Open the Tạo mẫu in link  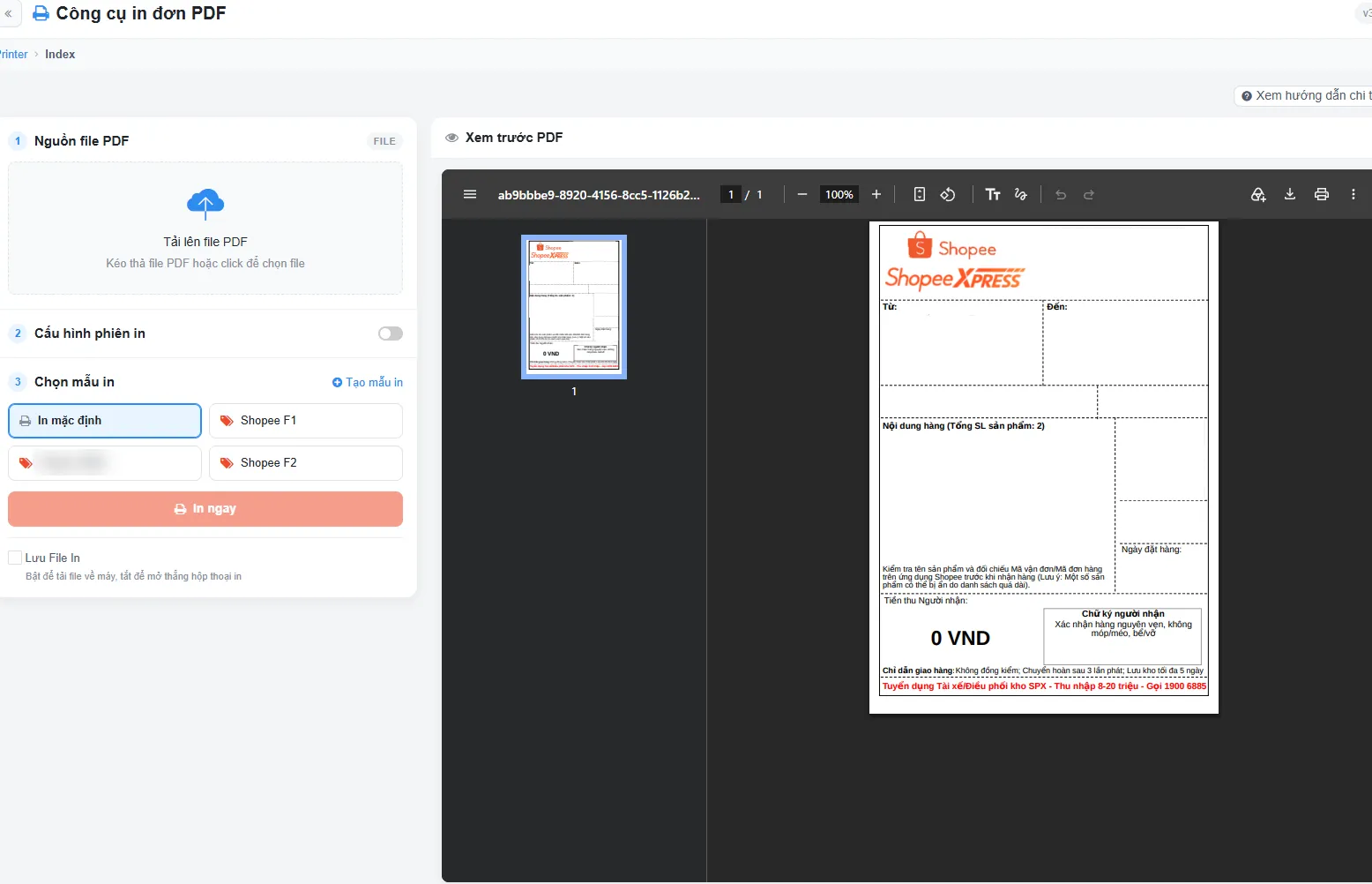point(368,382)
